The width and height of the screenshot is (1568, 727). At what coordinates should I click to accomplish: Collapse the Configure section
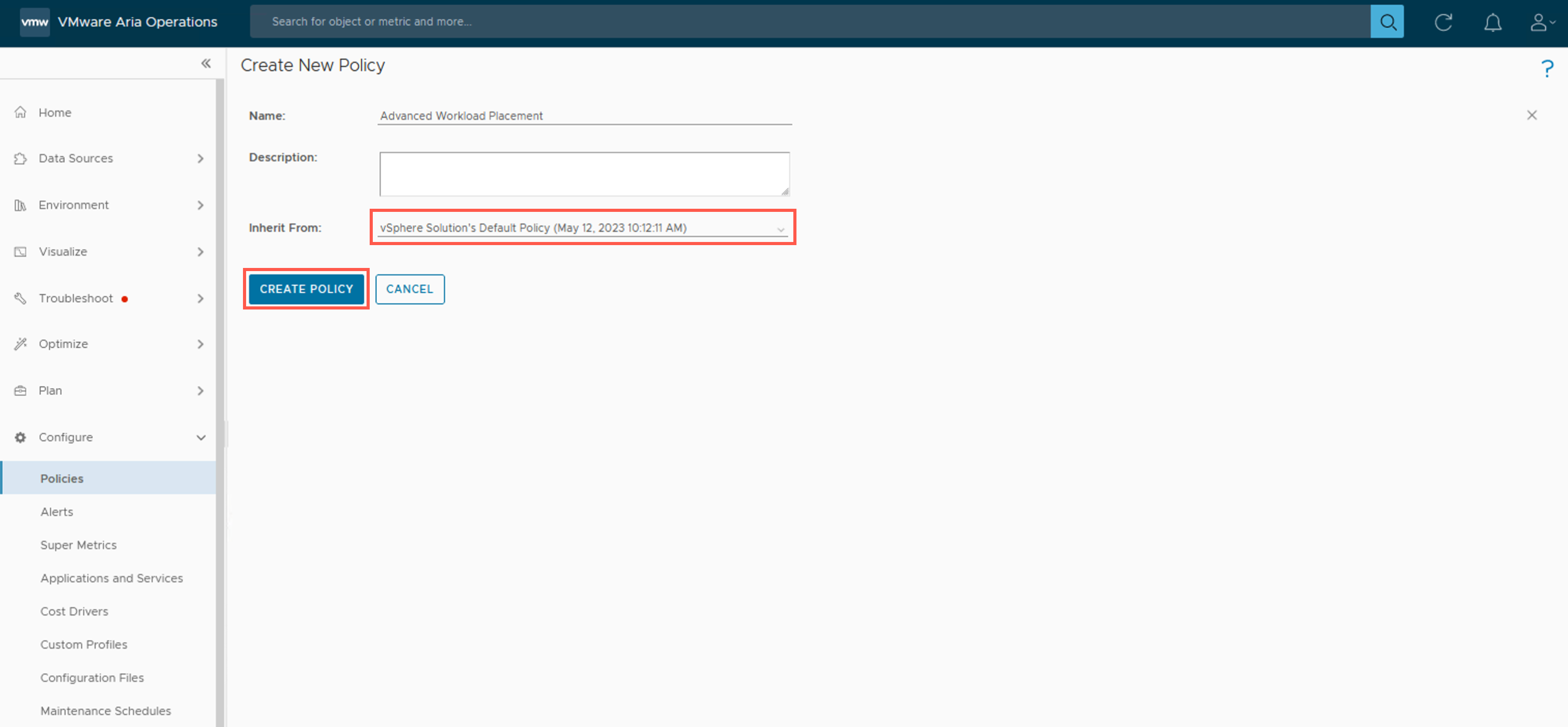point(200,437)
